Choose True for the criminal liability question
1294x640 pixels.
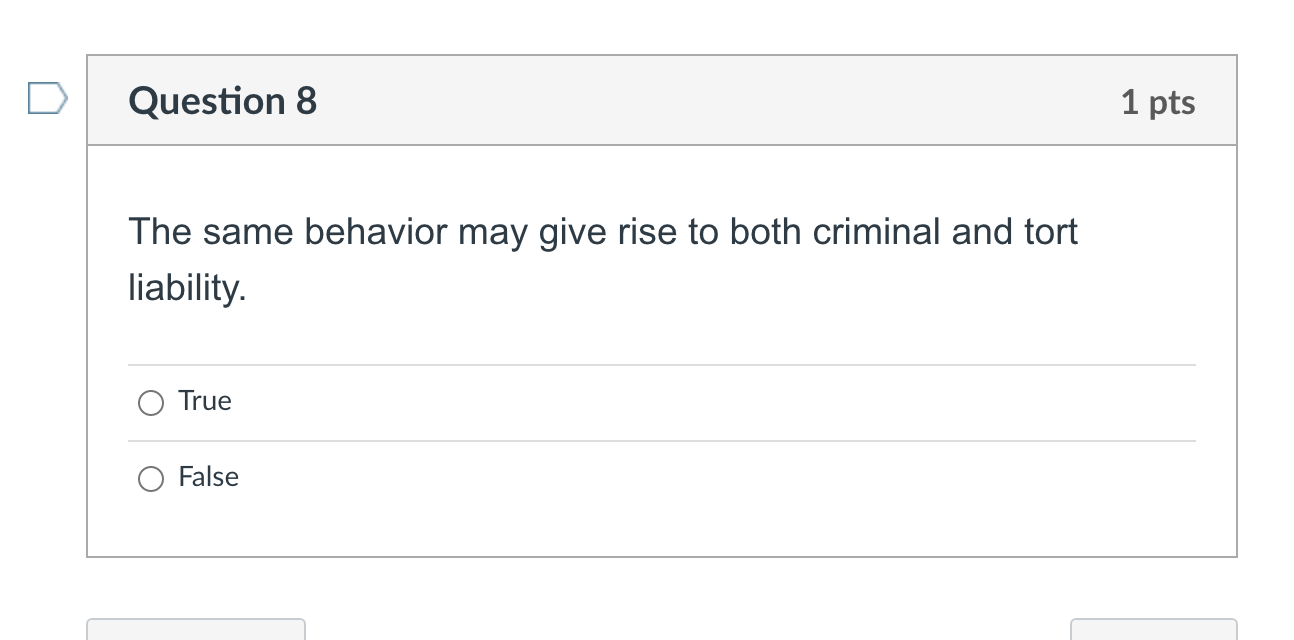[x=150, y=403]
